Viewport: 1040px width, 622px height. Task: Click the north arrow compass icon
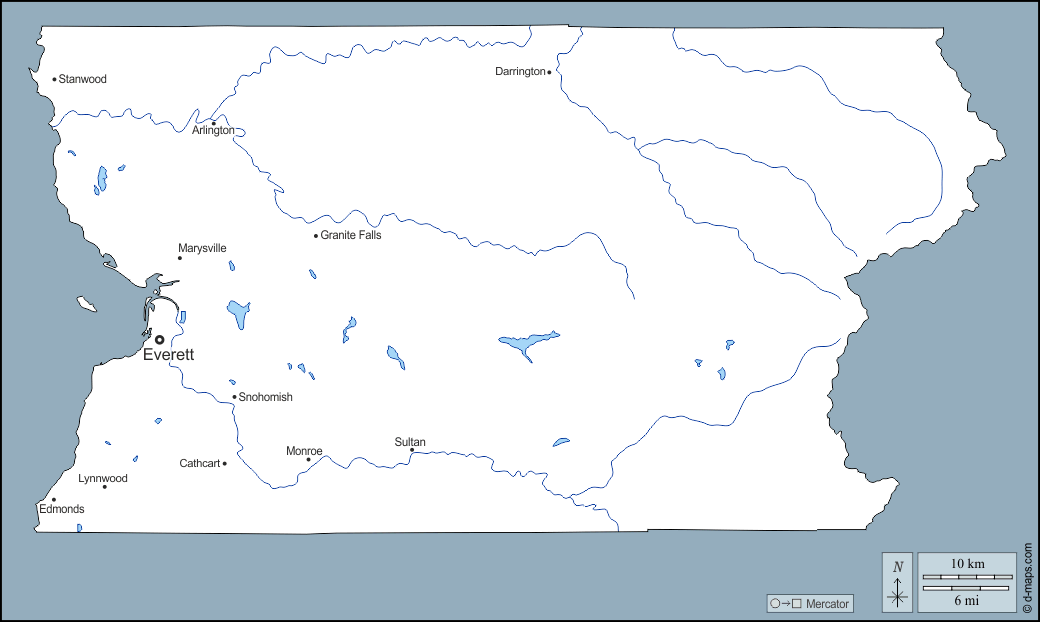[x=897, y=582]
